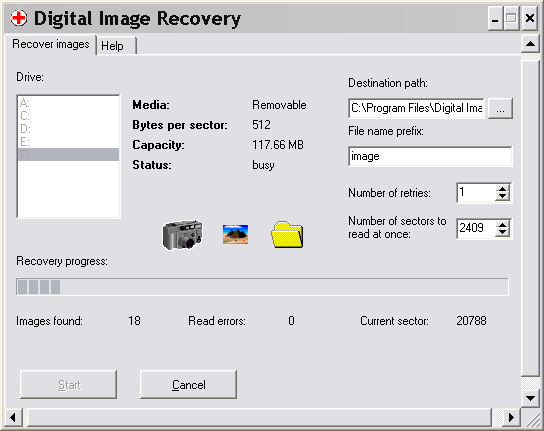Screen dimensions: 544x431
Task: Click the Read errors count 0
Action: click(x=291, y=321)
